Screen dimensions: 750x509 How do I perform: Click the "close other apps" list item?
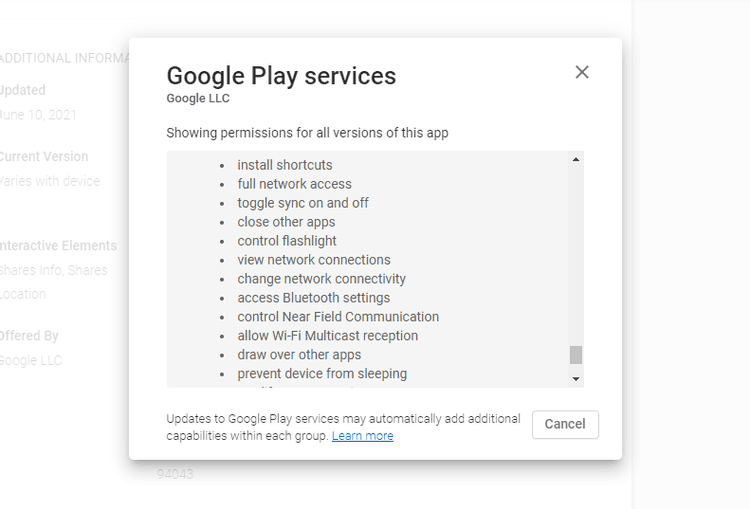click(286, 222)
